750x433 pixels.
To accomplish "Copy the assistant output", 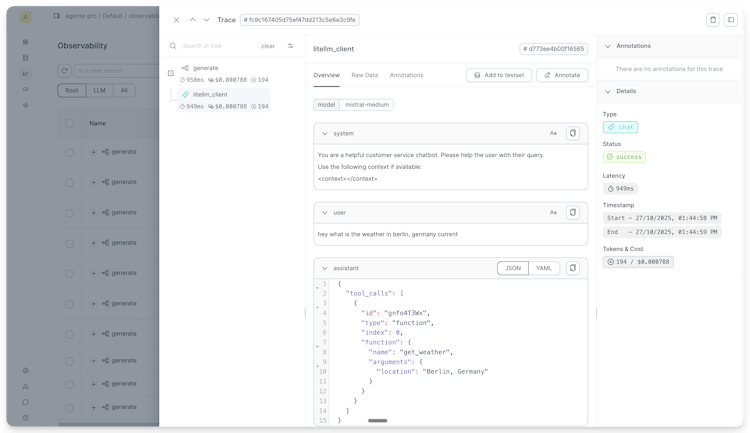I will click(x=573, y=268).
